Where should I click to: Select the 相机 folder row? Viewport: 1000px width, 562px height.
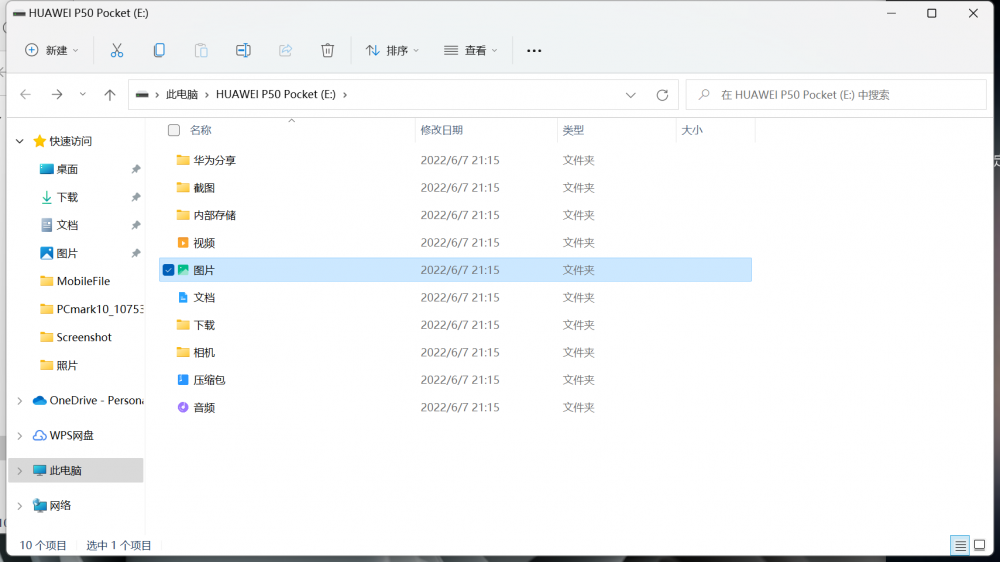[x=455, y=352]
